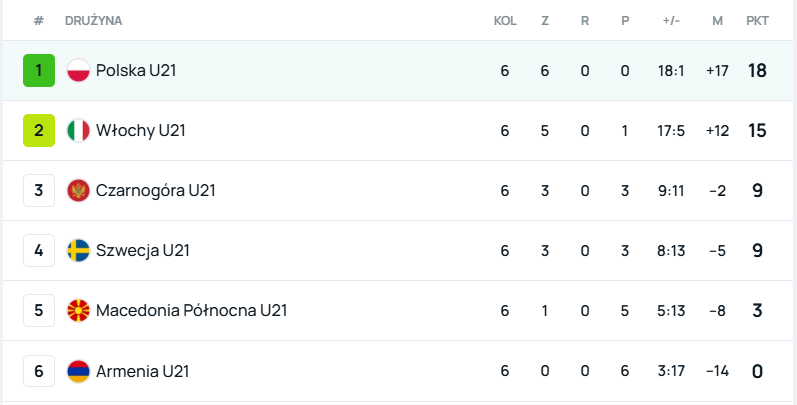Screen dimensions: 797x405
Task: Click the North Macedonia flag icon
Action: (78, 310)
